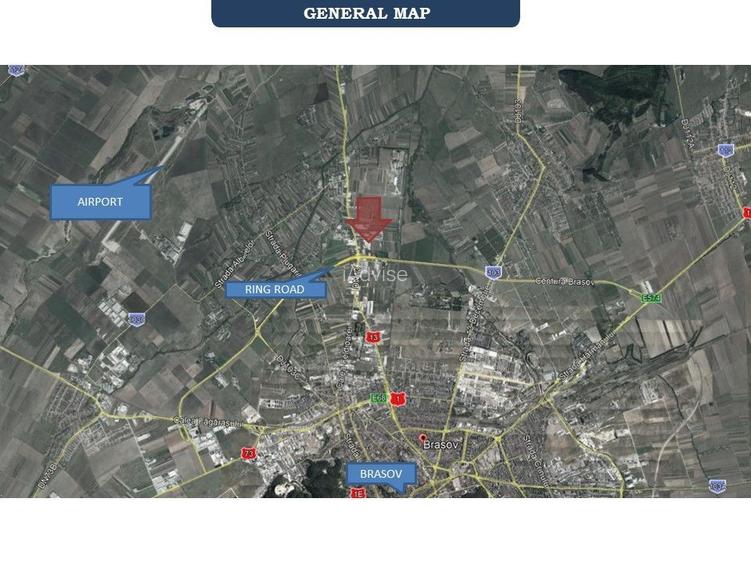Click the Advise watermark on map
Viewport: 751px width, 563px height.
[376, 274]
